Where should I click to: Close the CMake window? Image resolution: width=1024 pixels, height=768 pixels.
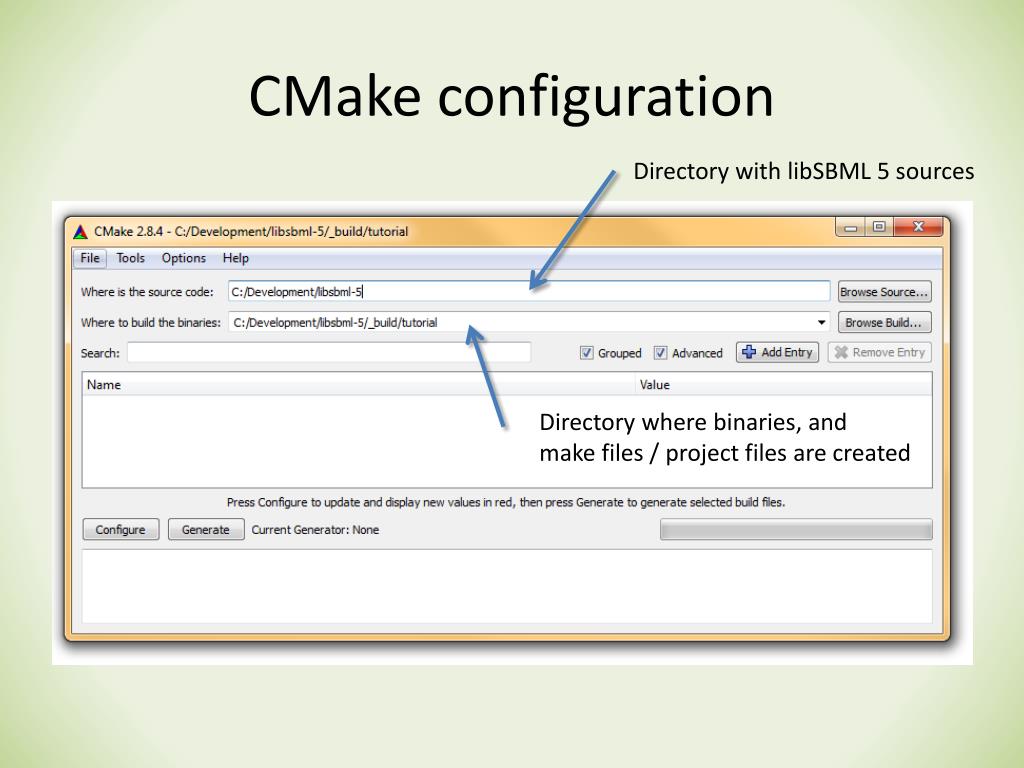click(x=918, y=227)
